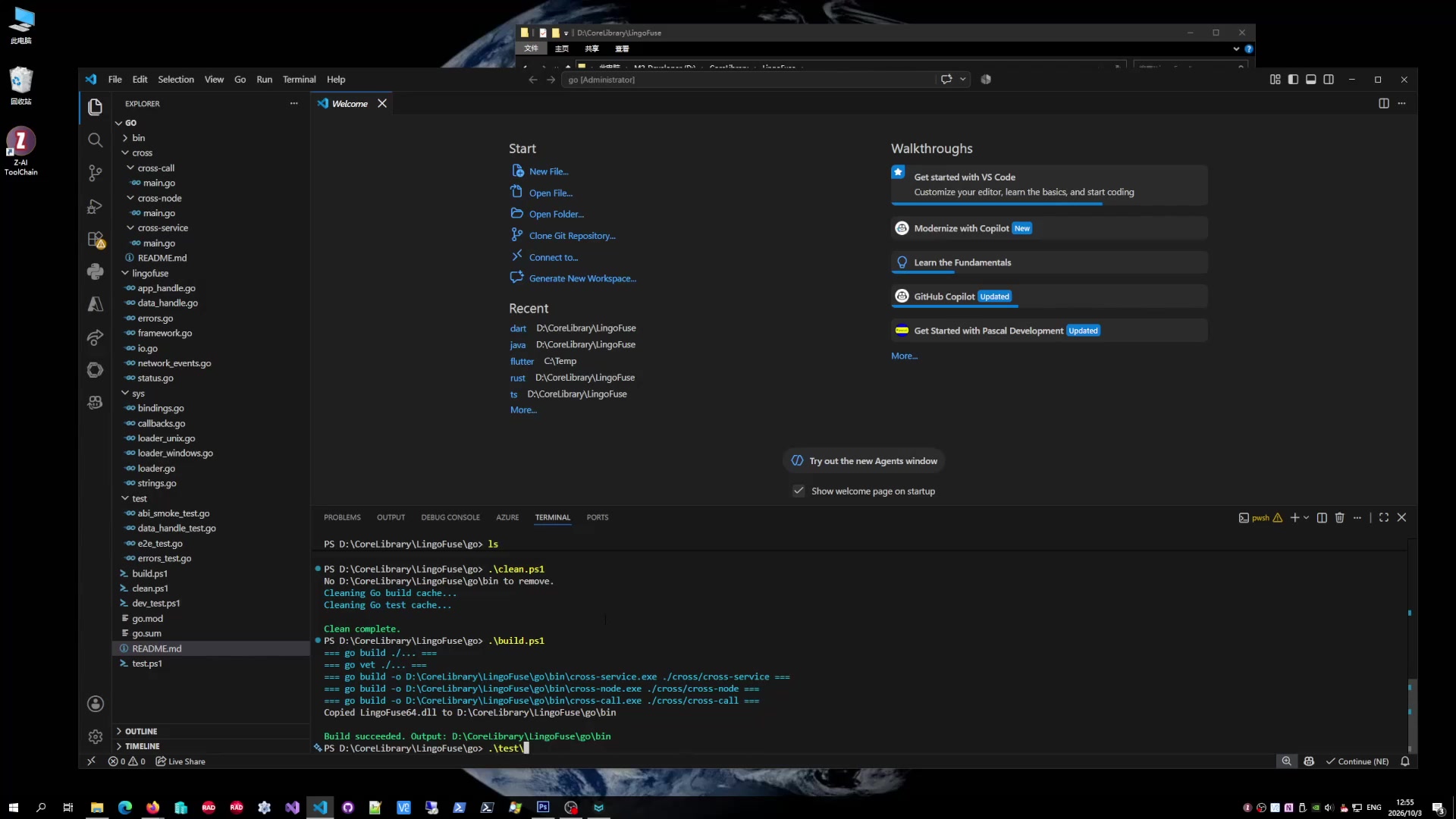Open recent rust project link

point(517,378)
